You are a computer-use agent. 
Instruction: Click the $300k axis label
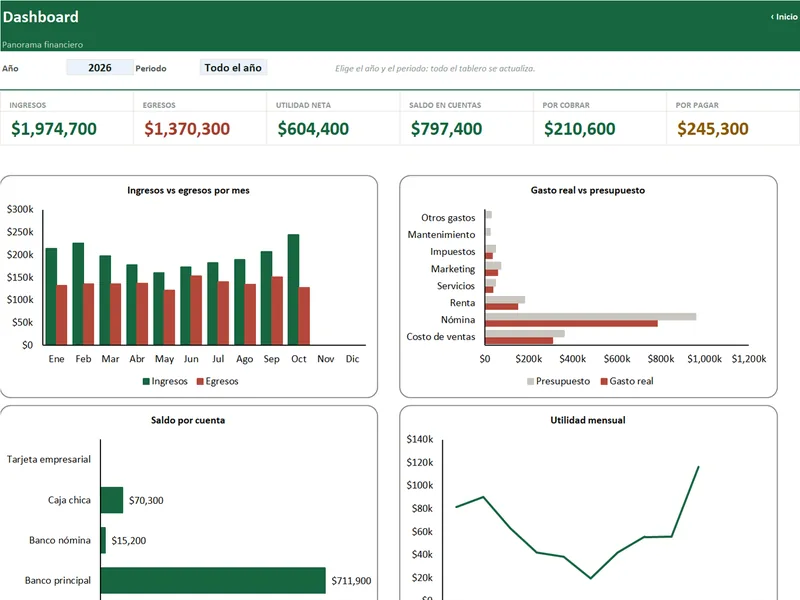tap(20, 209)
